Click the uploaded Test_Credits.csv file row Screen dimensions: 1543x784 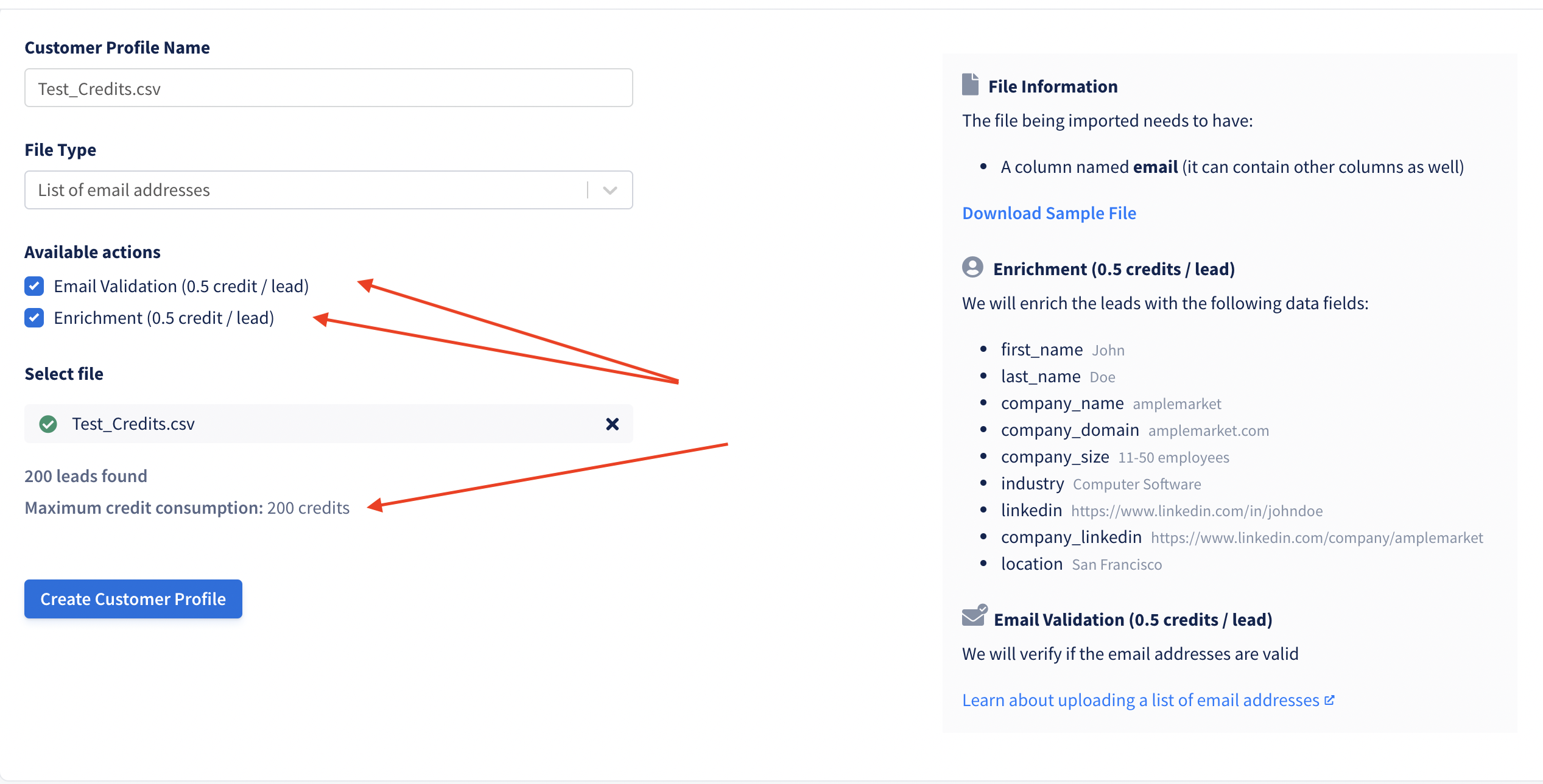[328, 424]
